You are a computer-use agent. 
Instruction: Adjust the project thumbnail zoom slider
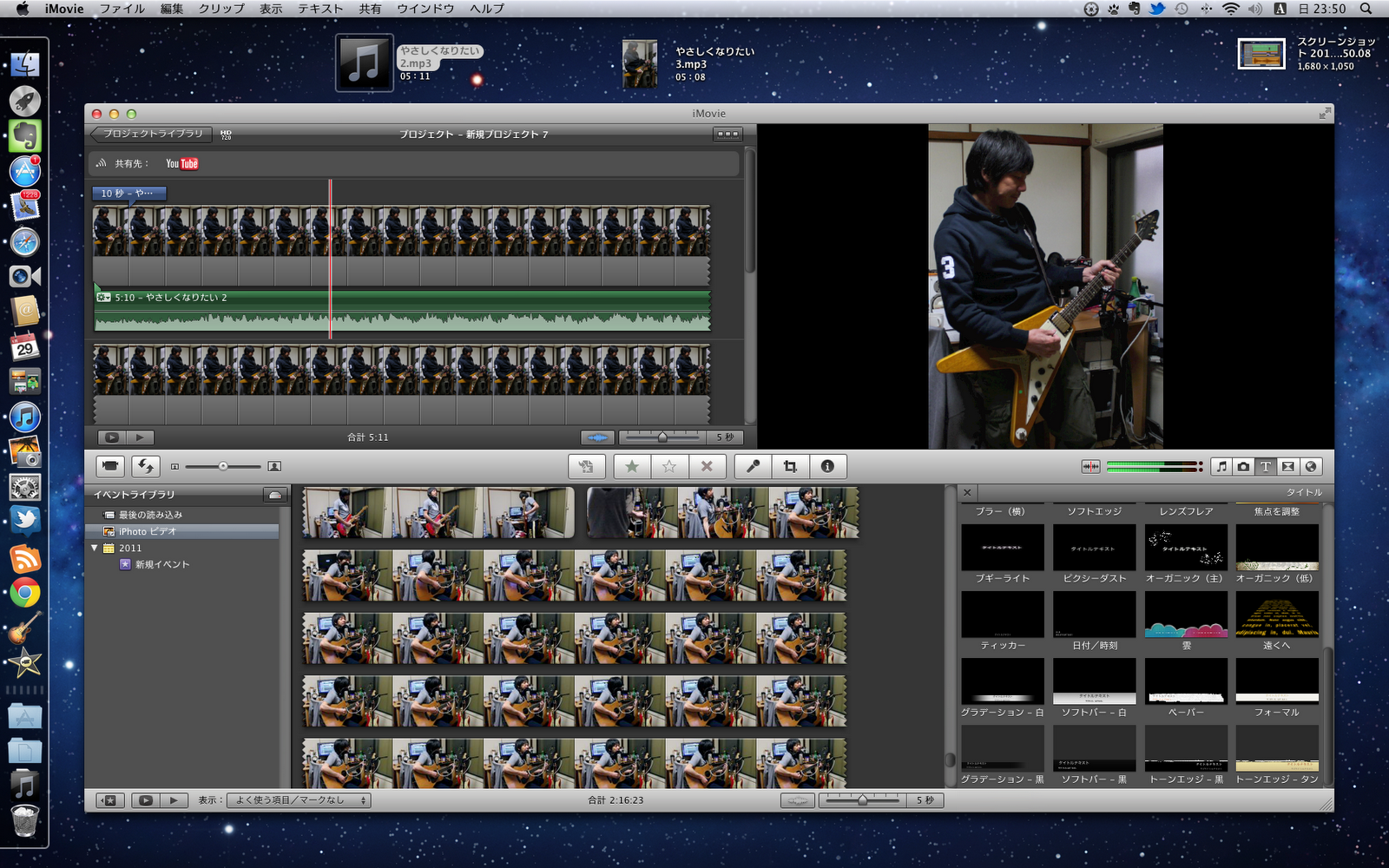(x=662, y=437)
